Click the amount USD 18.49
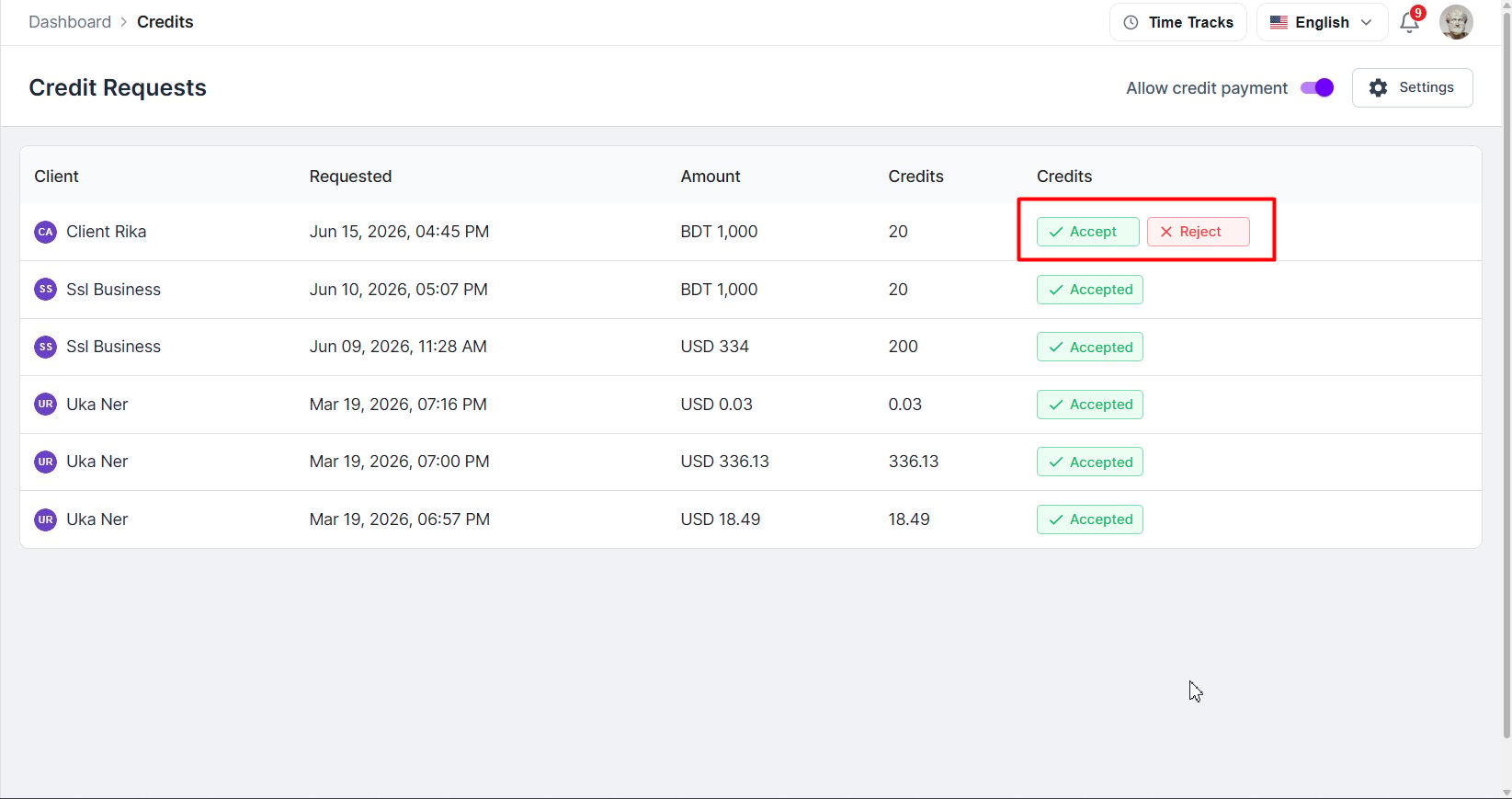Image resolution: width=1512 pixels, height=799 pixels. [x=720, y=519]
